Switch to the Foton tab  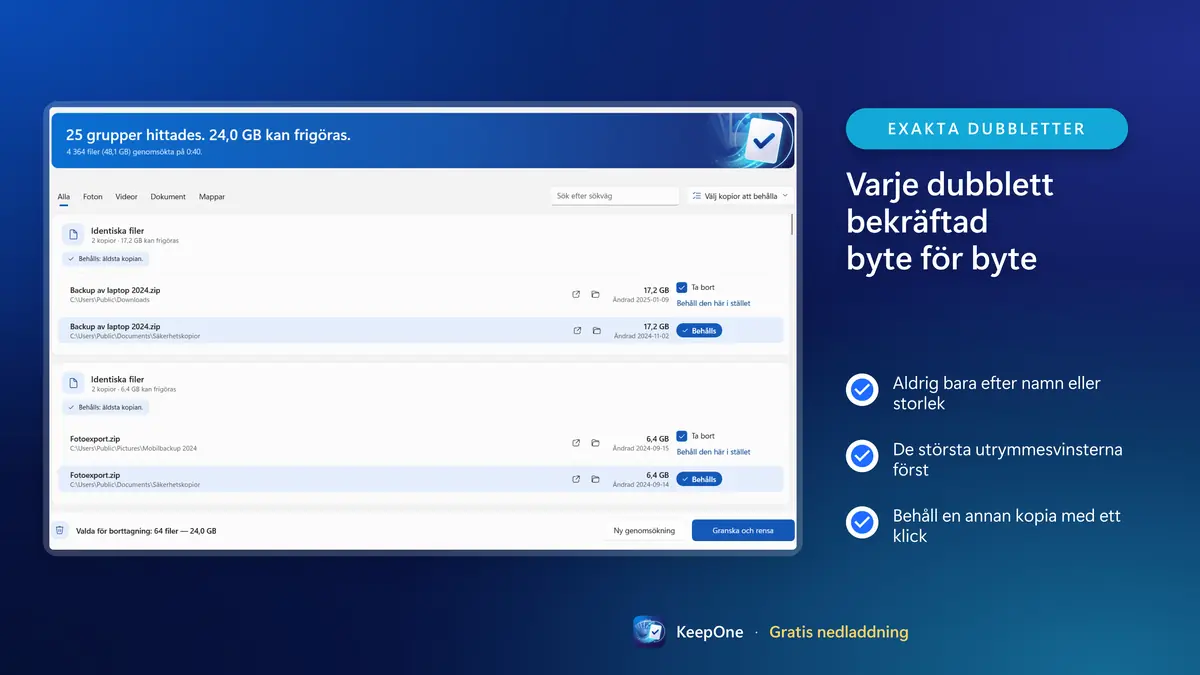(x=93, y=197)
